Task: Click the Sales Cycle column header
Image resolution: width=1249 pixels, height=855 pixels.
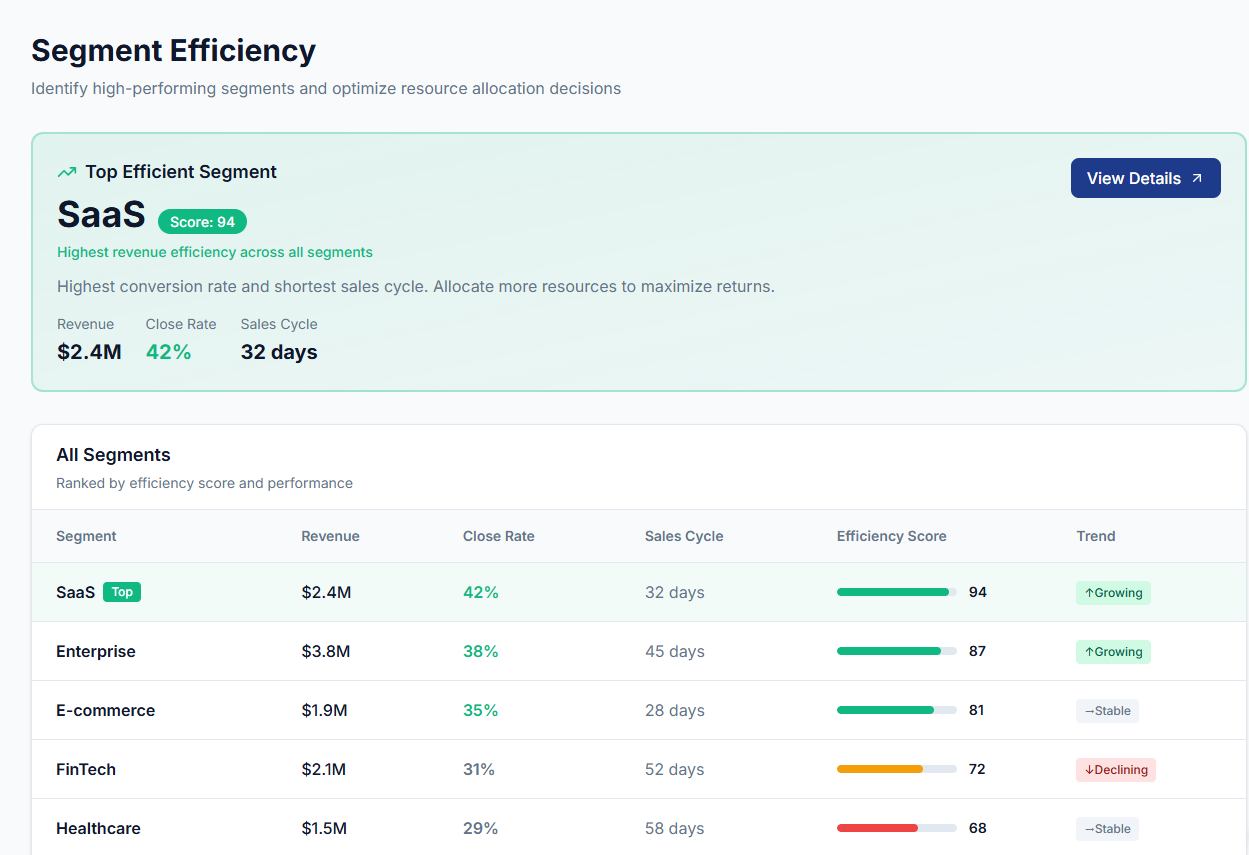Action: click(x=684, y=536)
